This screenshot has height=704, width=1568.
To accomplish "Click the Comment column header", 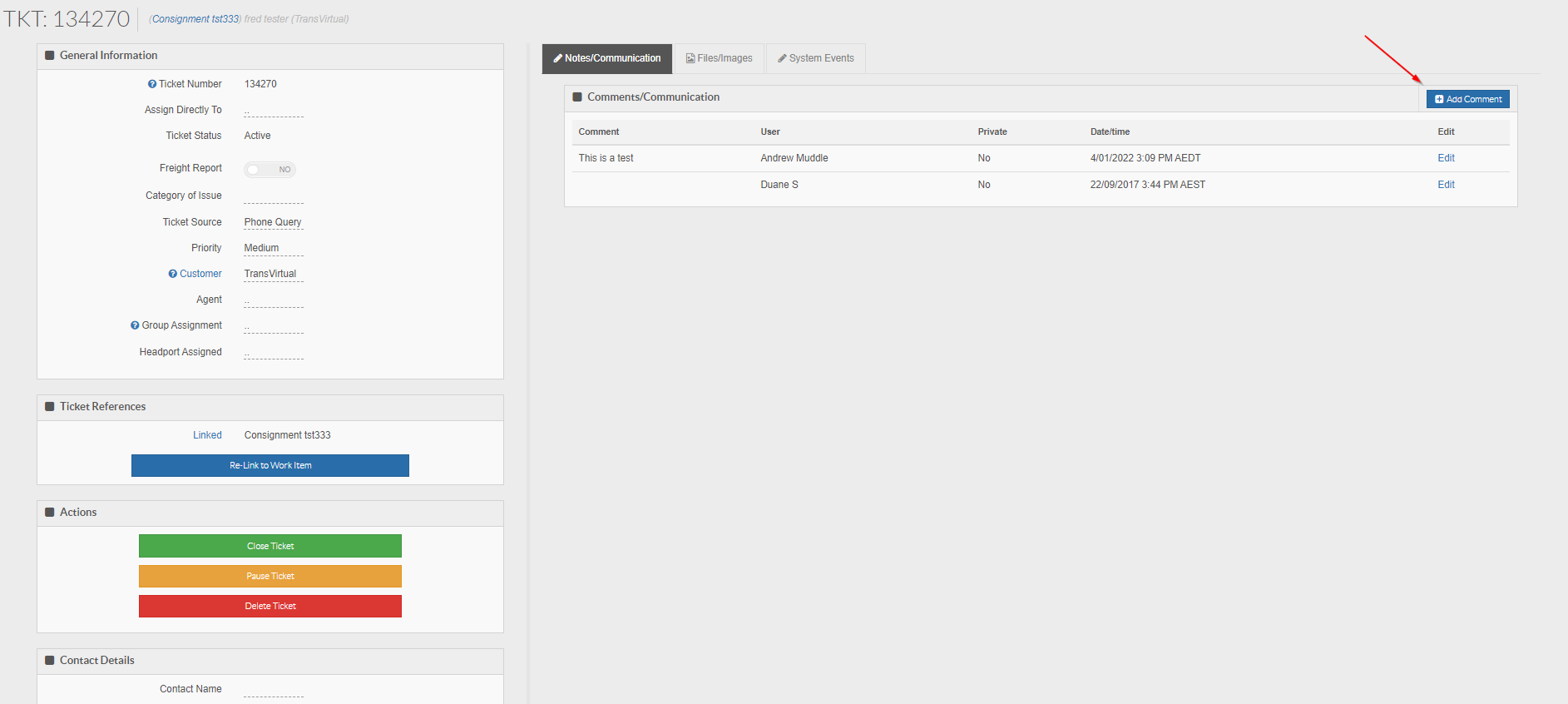I will [599, 131].
